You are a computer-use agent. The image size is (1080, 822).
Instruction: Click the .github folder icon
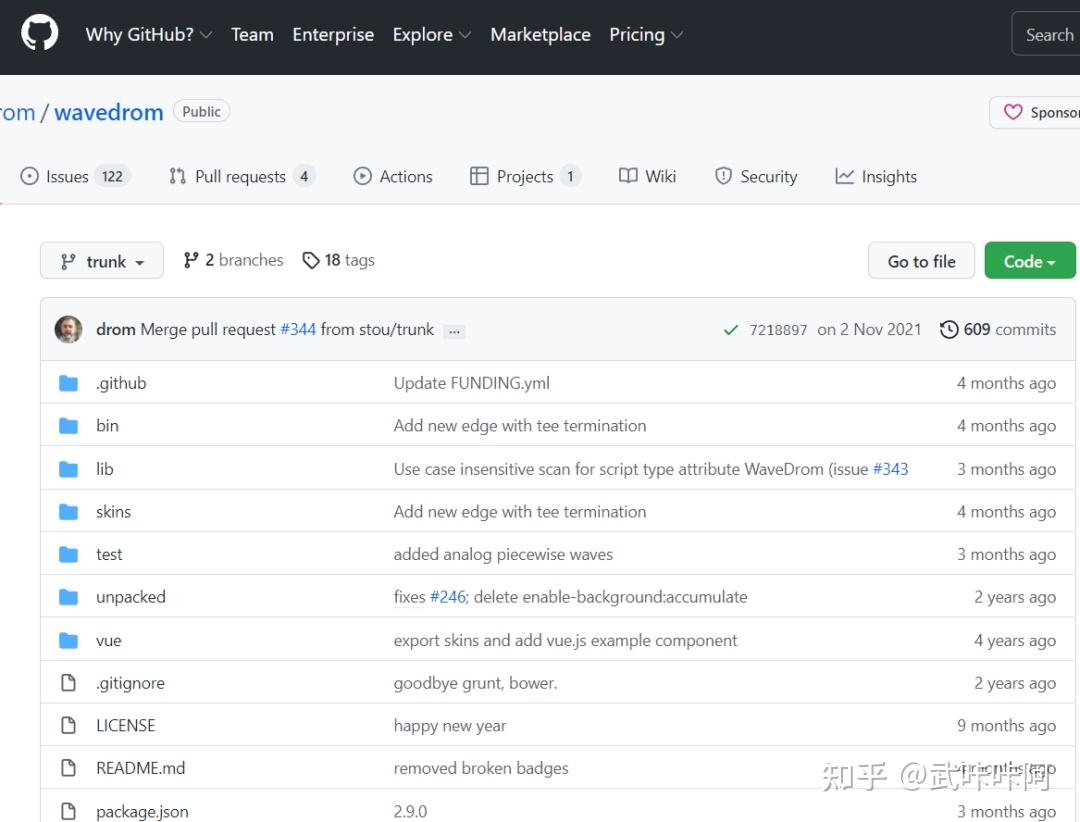68,383
